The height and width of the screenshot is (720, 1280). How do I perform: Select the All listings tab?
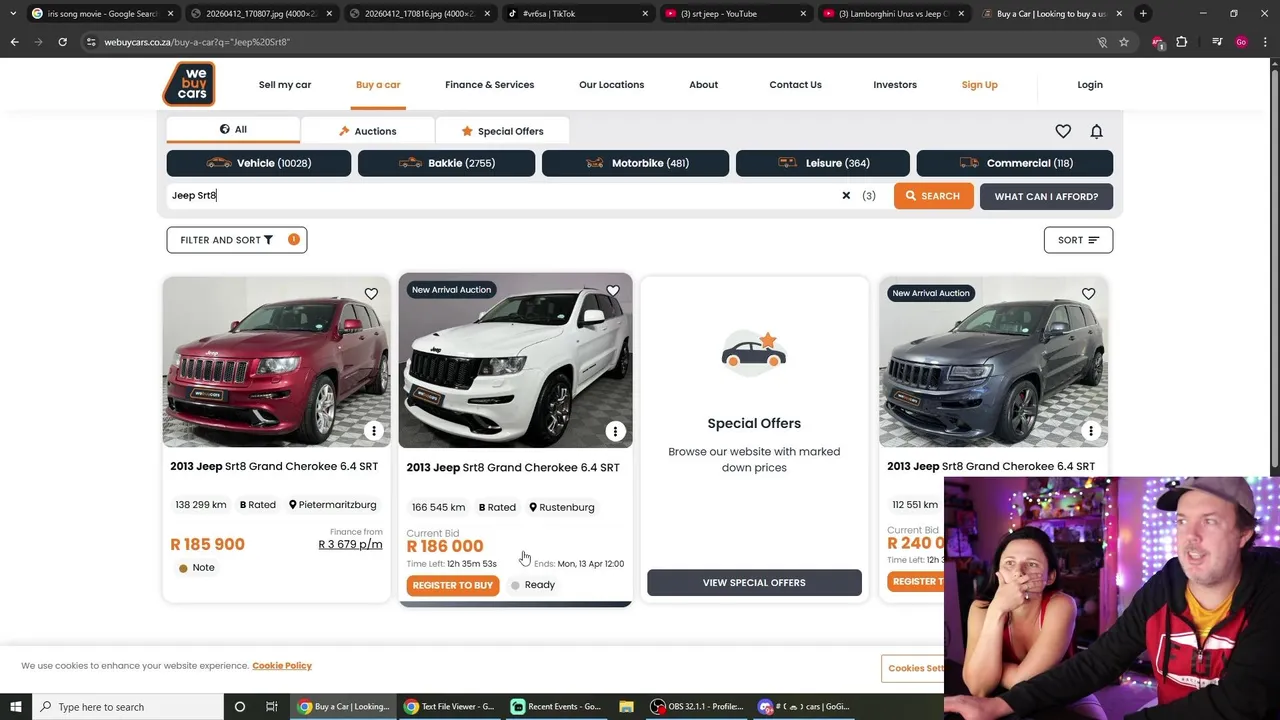(x=233, y=130)
